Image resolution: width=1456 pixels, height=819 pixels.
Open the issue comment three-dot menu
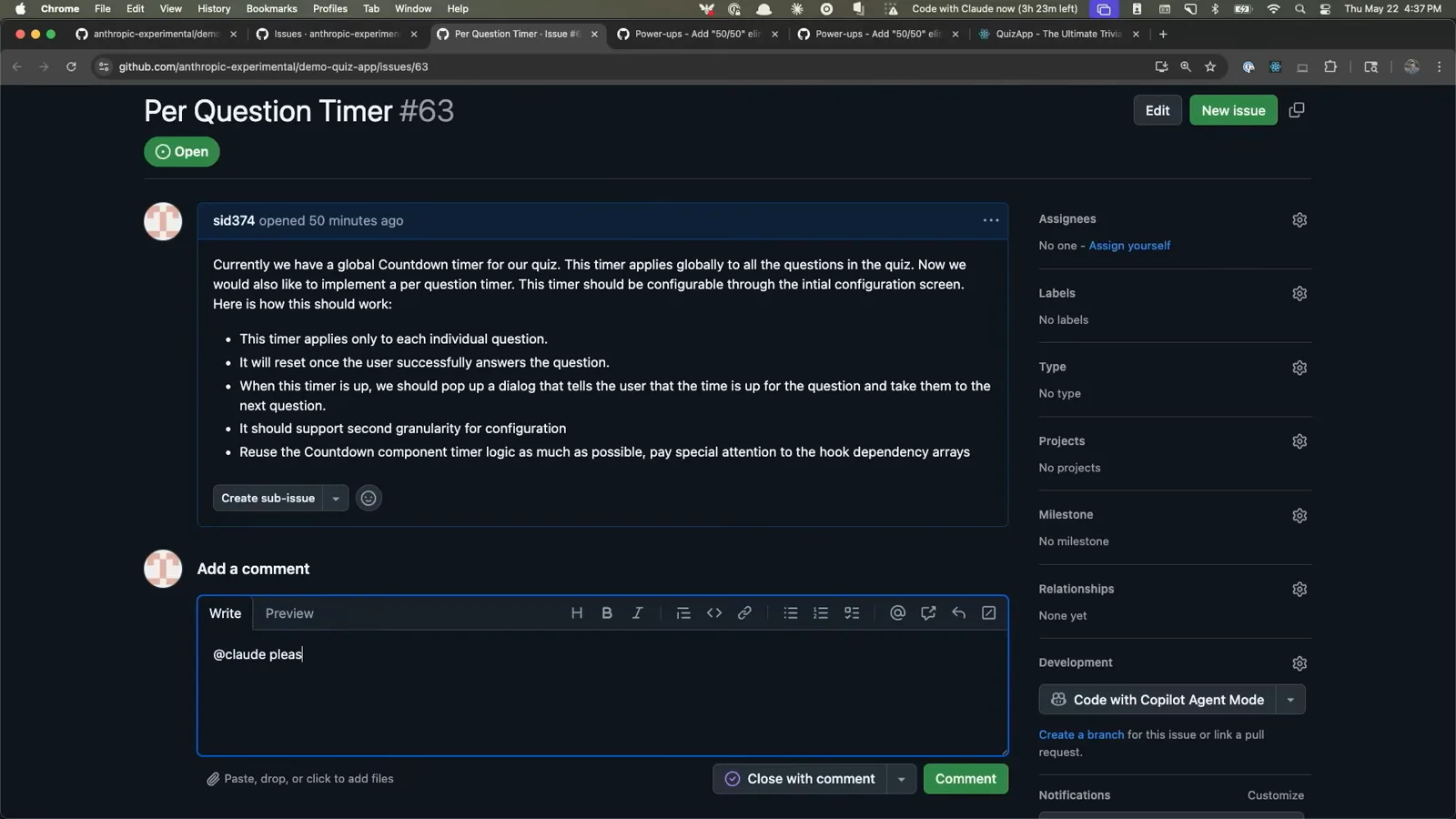991,220
